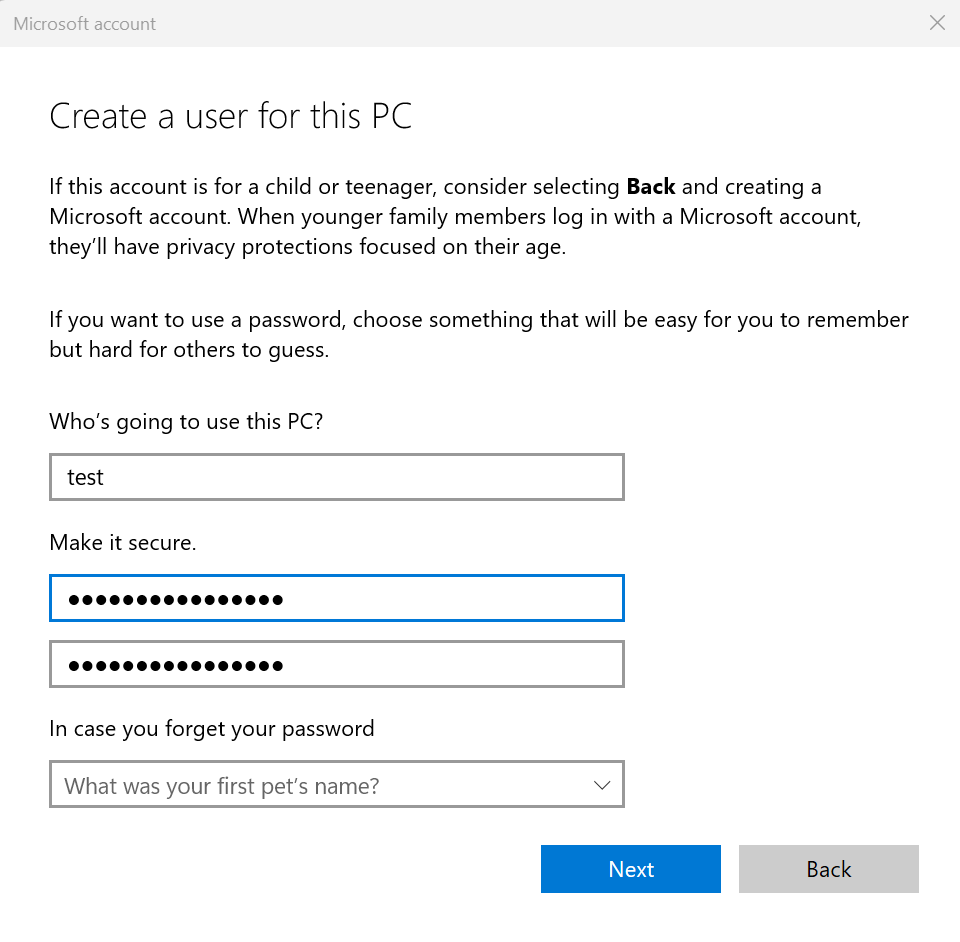Click the 'Who's going to use this PC?' label
Image resolution: width=960 pixels, height=942 pixels.
(186, 422)
